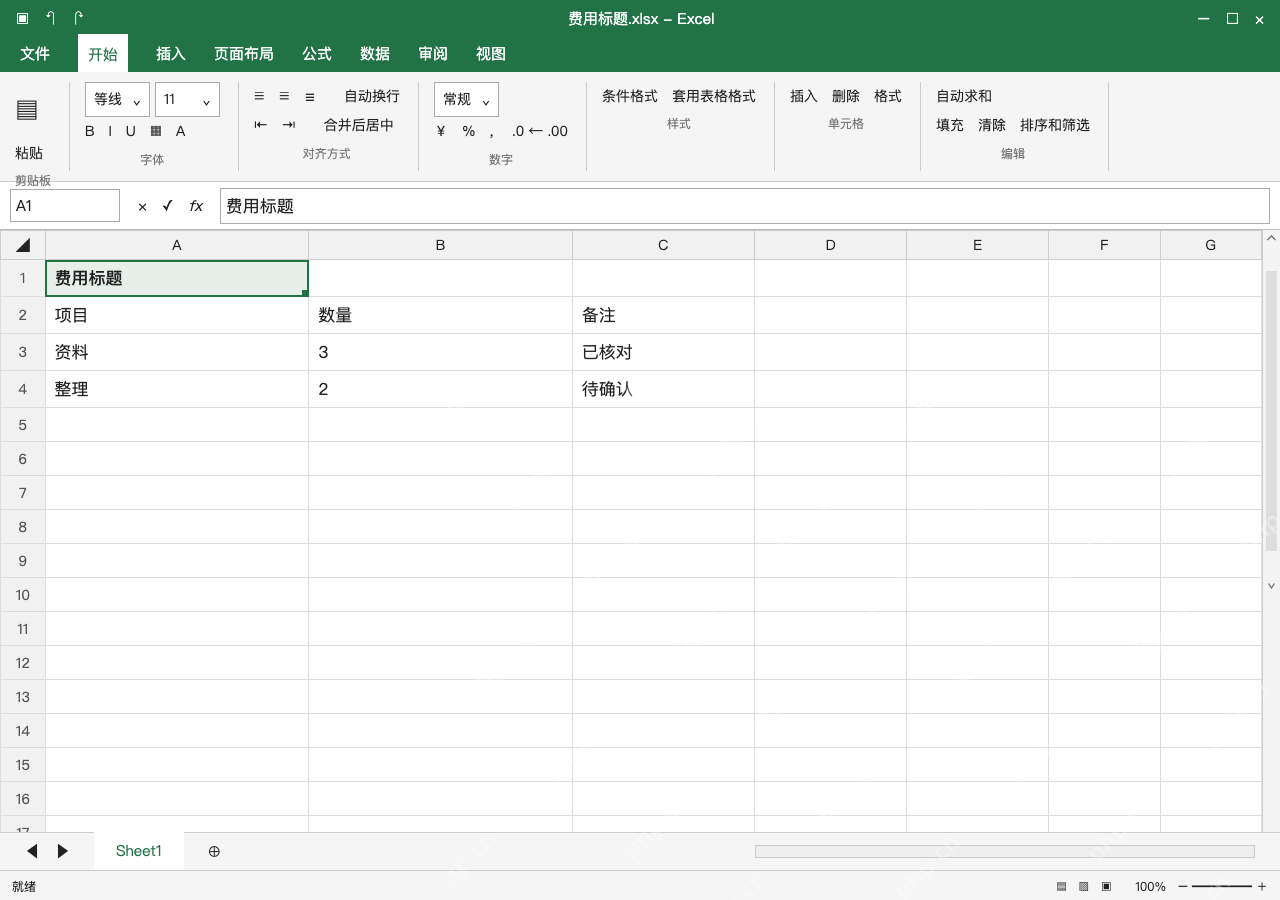
Task: Click the 填充 fill button
Action: coord(950,125)
